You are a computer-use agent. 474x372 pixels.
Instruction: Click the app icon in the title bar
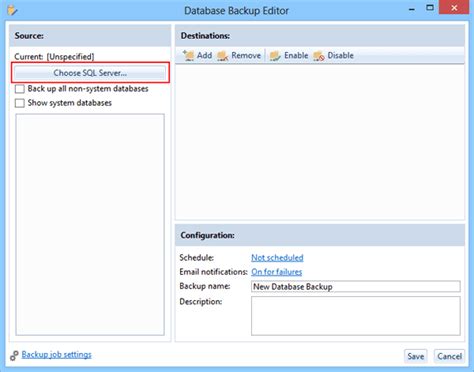pos(12,10)
